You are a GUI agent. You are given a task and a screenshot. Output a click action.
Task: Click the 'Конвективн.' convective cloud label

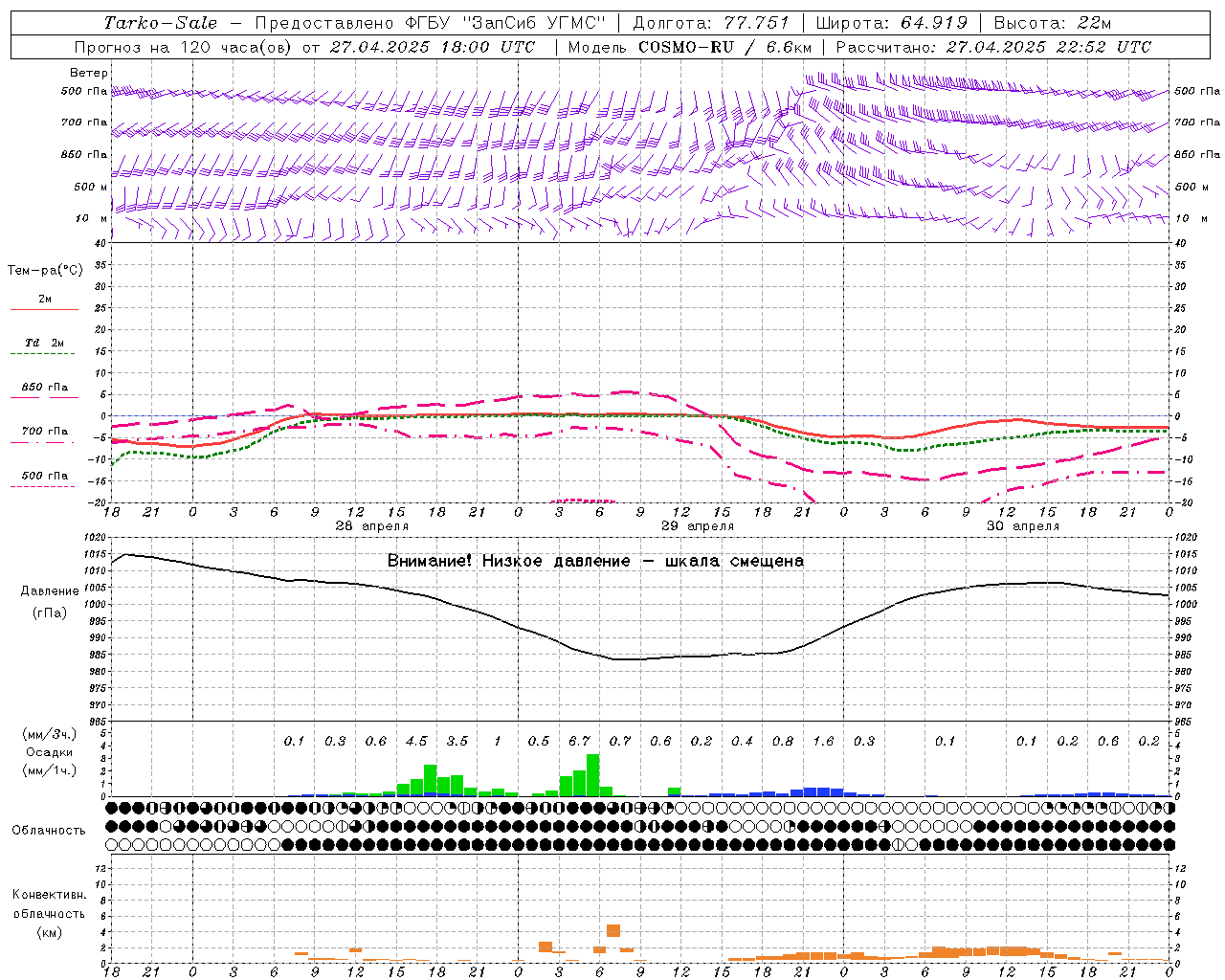[x=49, y=895]
